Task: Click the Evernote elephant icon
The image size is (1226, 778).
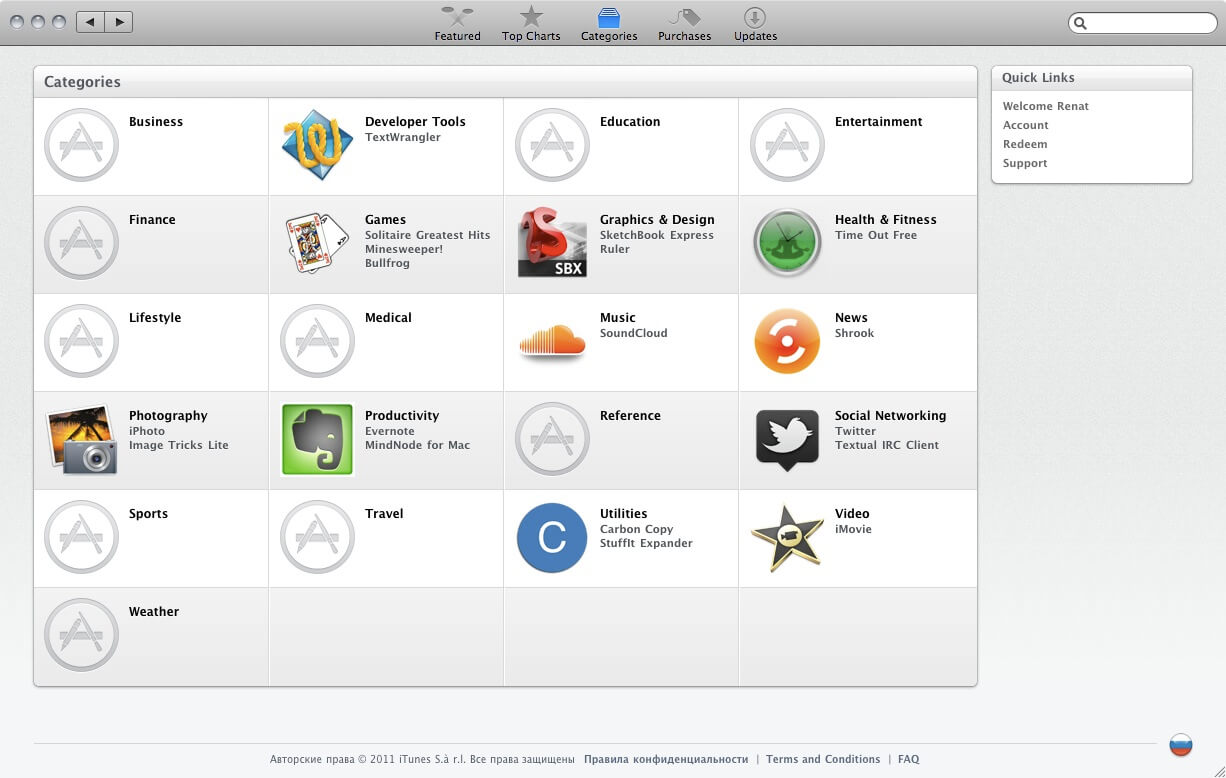Action: [317, 439]
